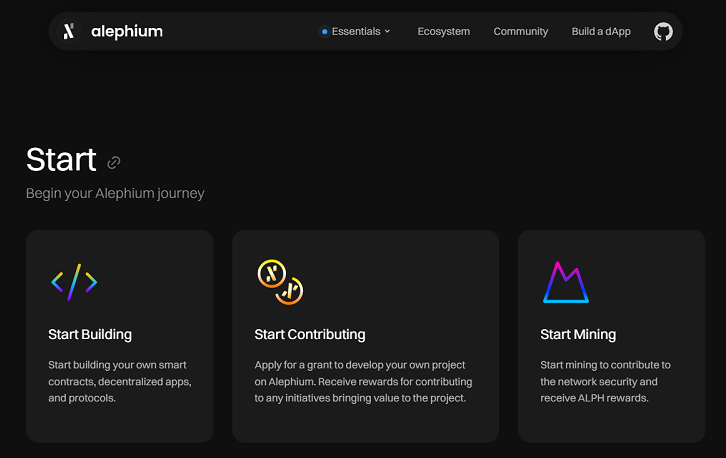Click the gradient mountain mining icon
Screen dimensions: 726x458
click(565, 282)
